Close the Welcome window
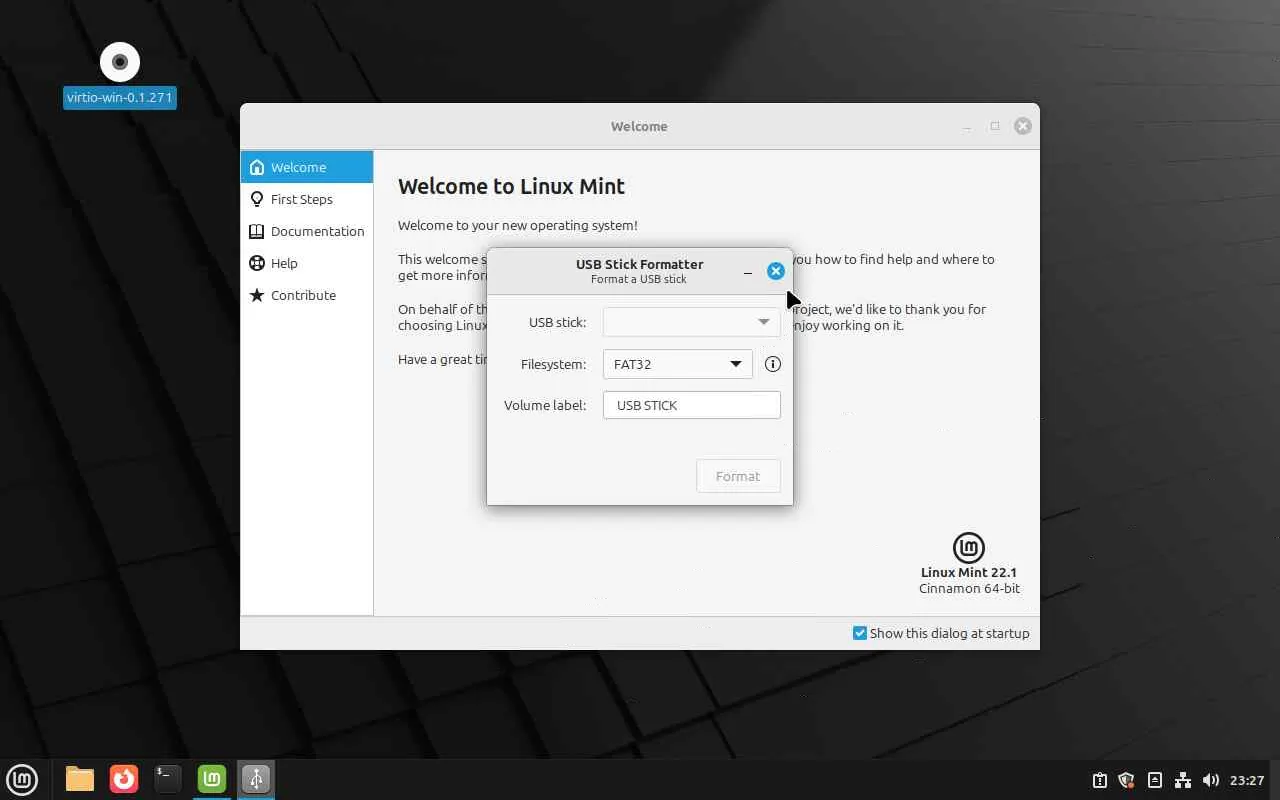Image resolution: width=1280 pixels, height=800 pixels. tap(1022, 126)
